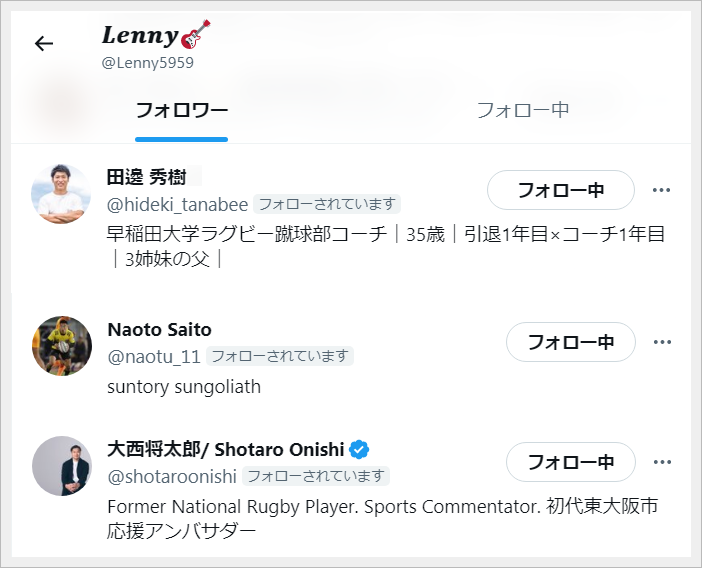This screenshot has width=702, height=568.
Task: Click Shotaro Onishi's verified badge
Action: pos(359,448)
